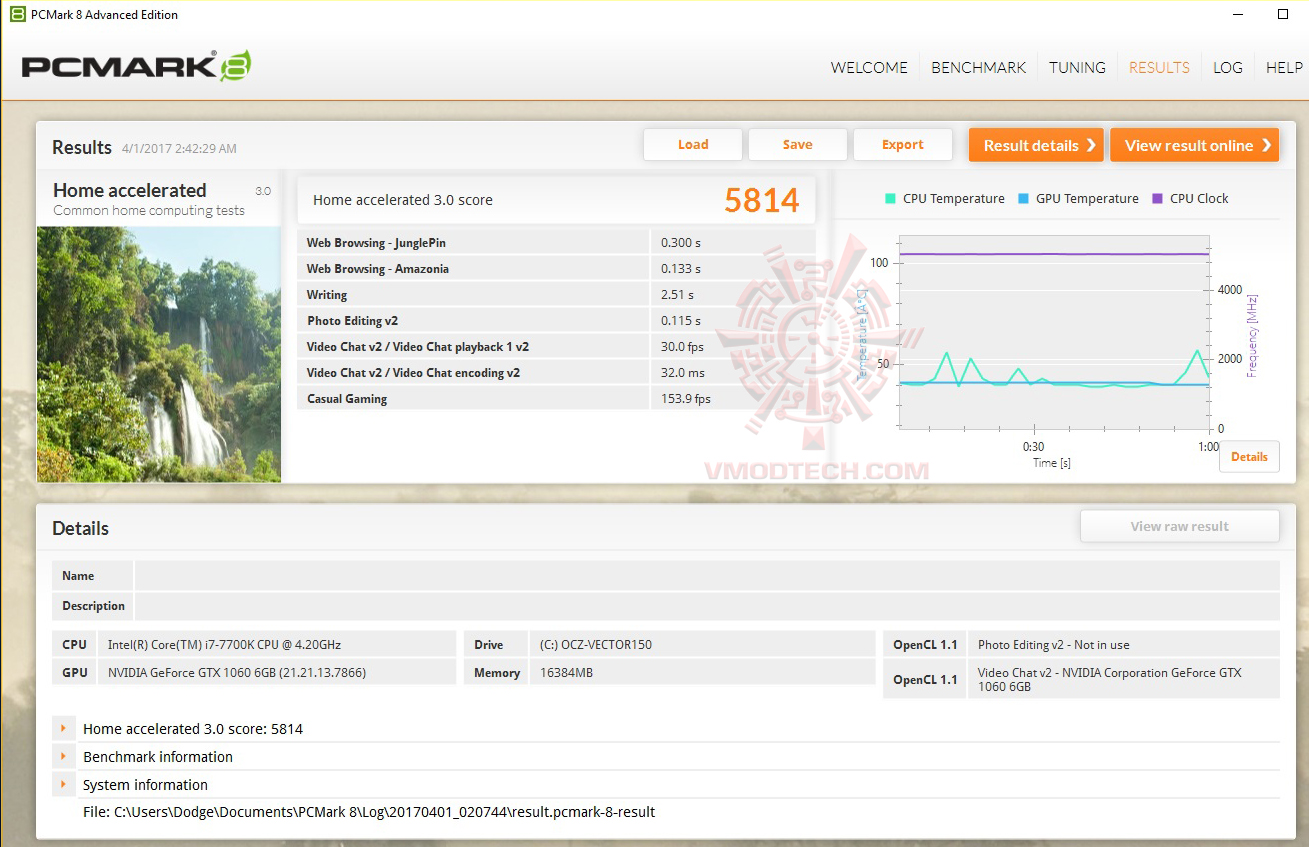Click the Description input field
This screenshot has height=847, width=1309.
[x=707, y=606]
